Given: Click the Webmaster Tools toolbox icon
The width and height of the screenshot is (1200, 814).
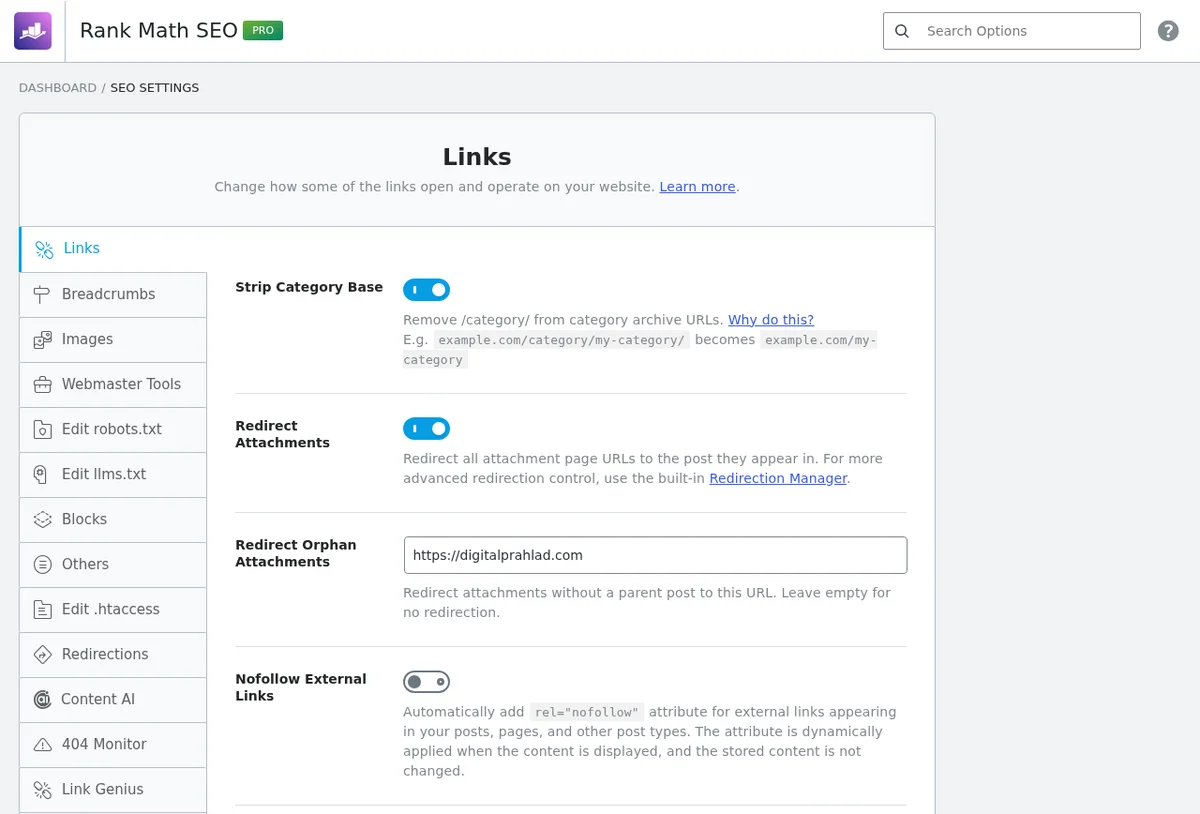Looking at the screenshot, I should (x=42, y=385).
